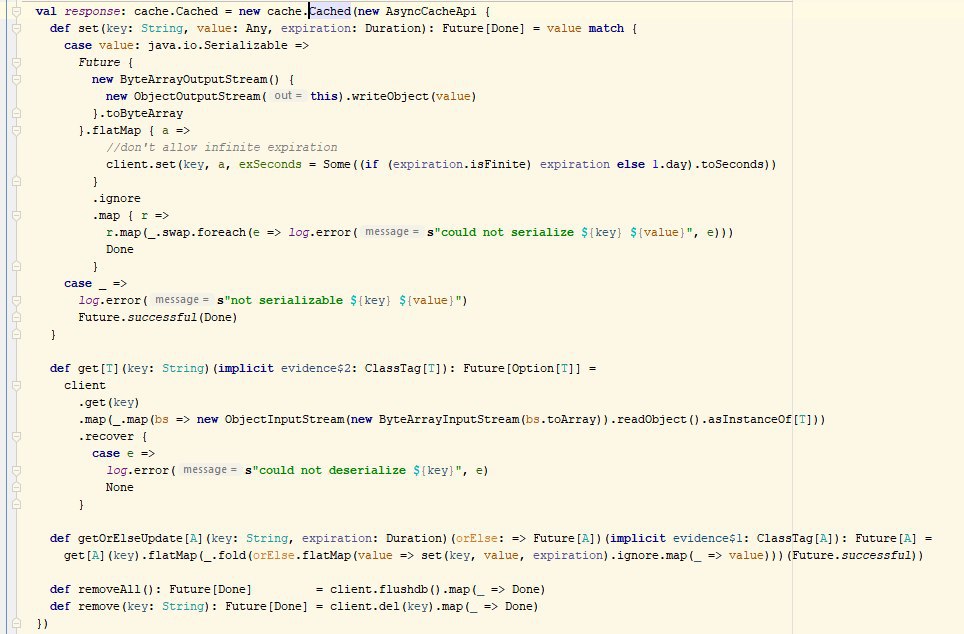Click 'removeAll' method name
The height and width of the screenshot is (634, 964).
pos(109,590)
